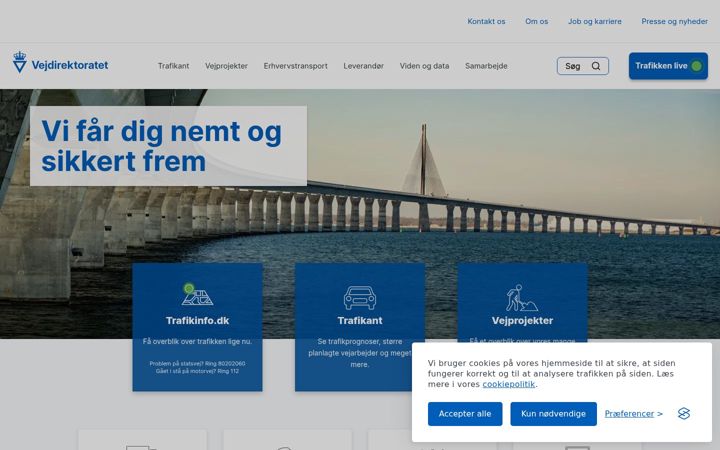Open Job og karriere link

tap(595, 22)
